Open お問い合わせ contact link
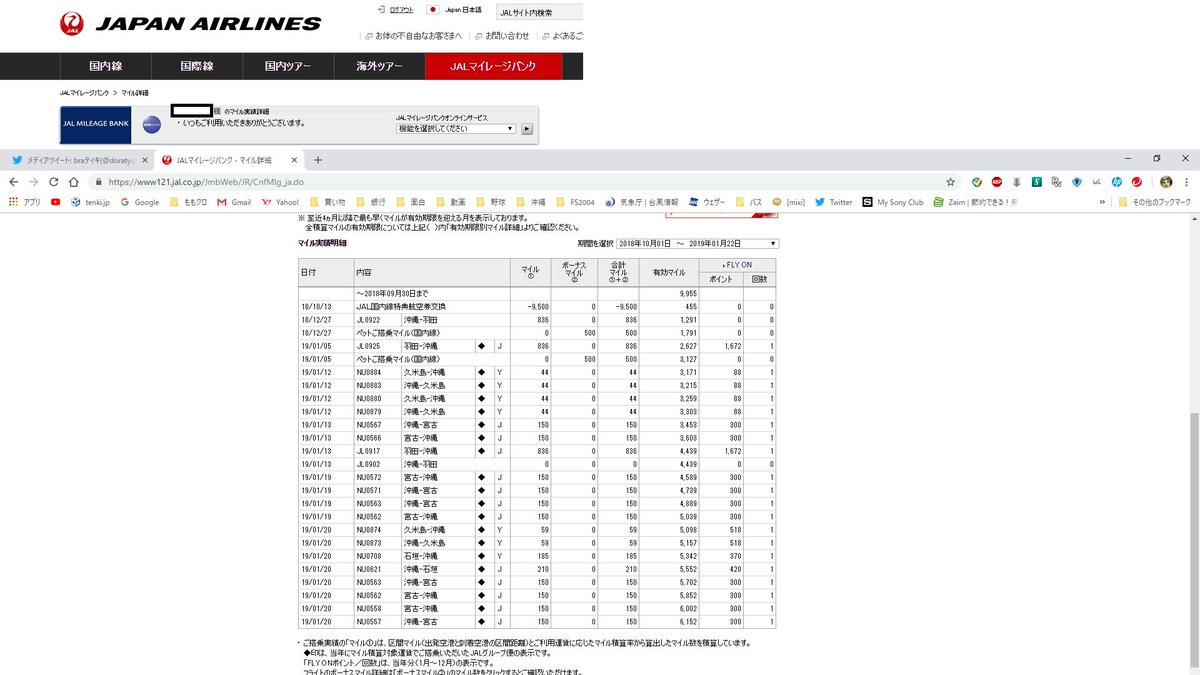This screenshot has width=1200, height=675. pos(503,36)
